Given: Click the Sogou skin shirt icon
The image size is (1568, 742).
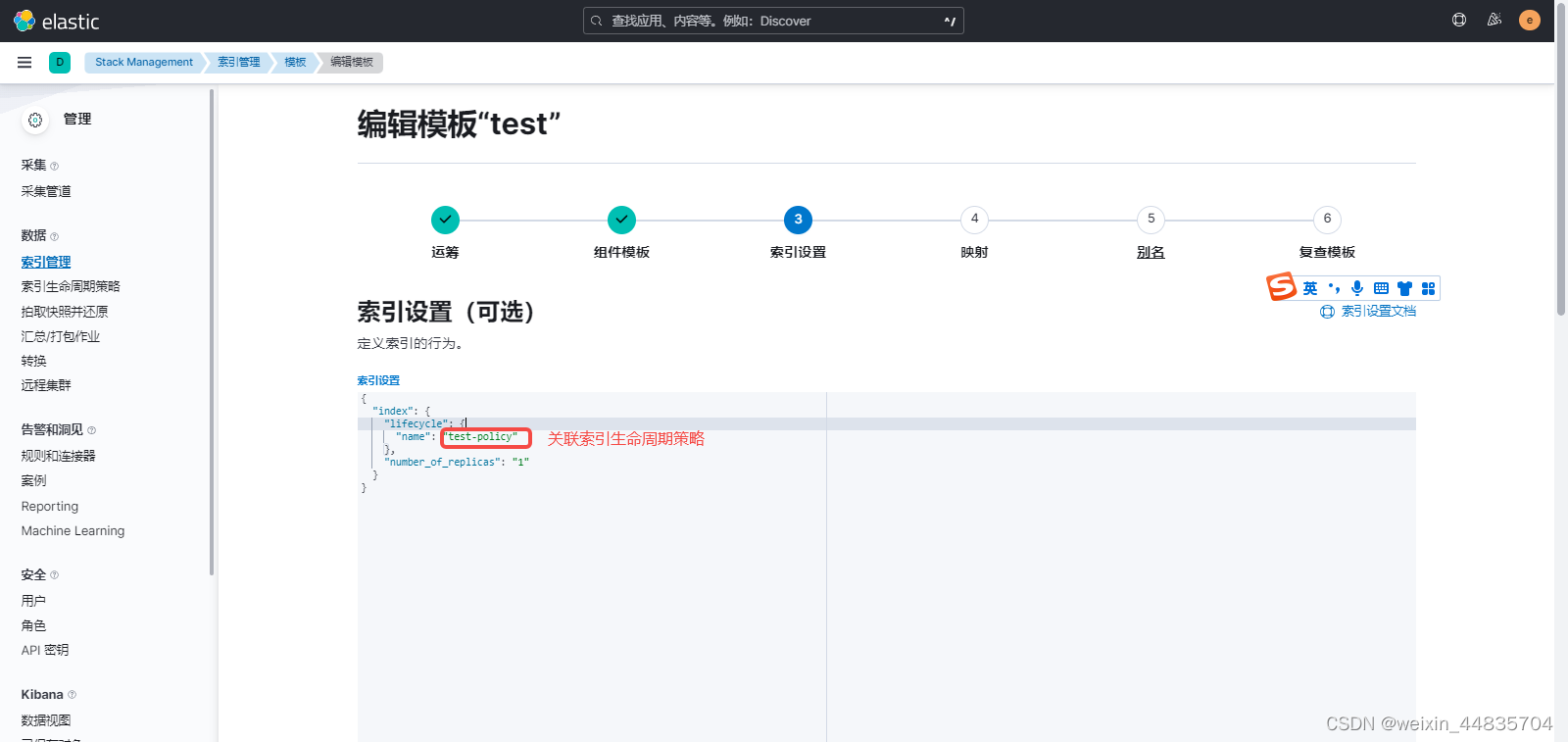Looking at the screenshot, I should [1404, 288].
